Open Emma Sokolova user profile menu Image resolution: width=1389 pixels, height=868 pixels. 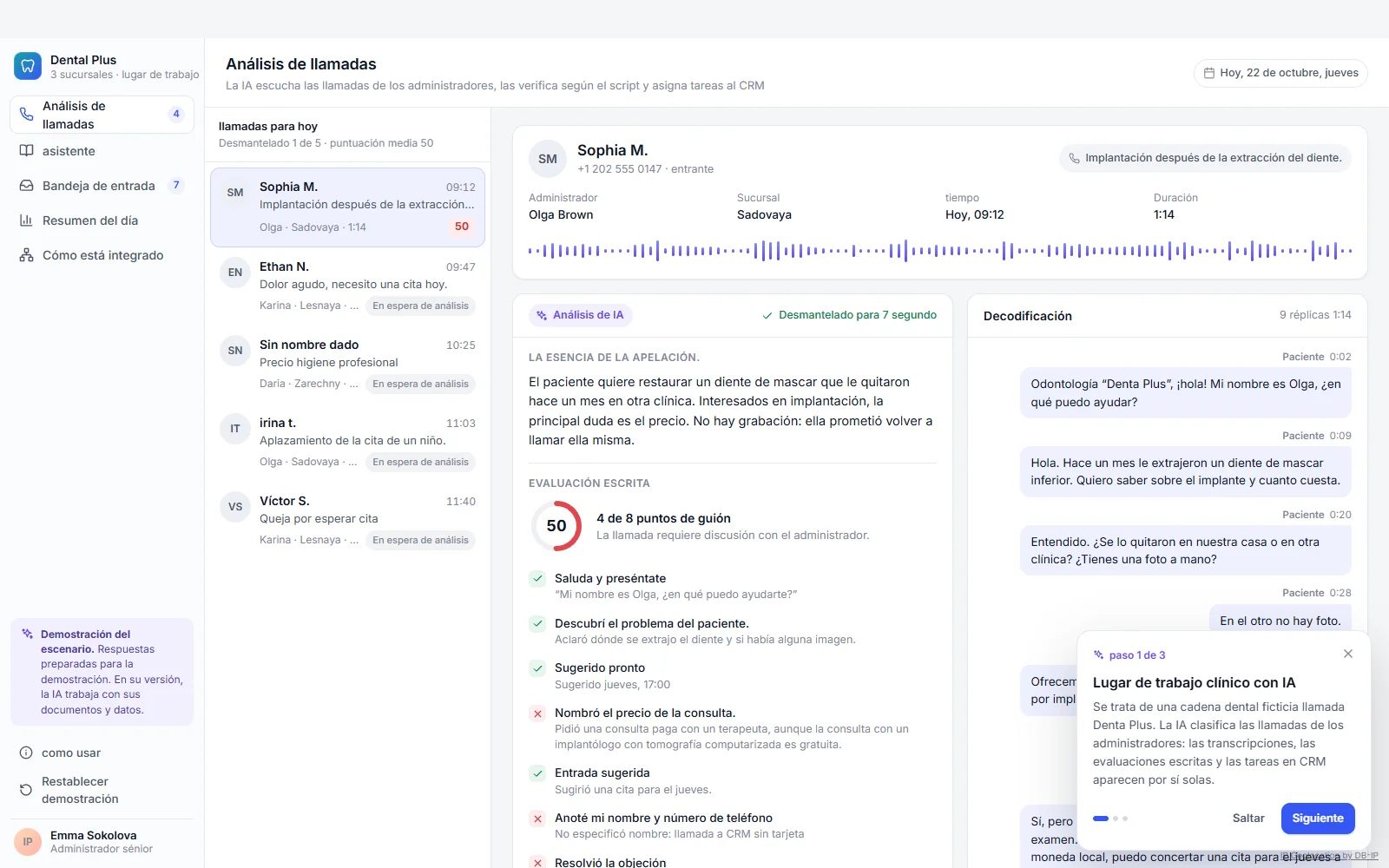click(x=102, y=842)
